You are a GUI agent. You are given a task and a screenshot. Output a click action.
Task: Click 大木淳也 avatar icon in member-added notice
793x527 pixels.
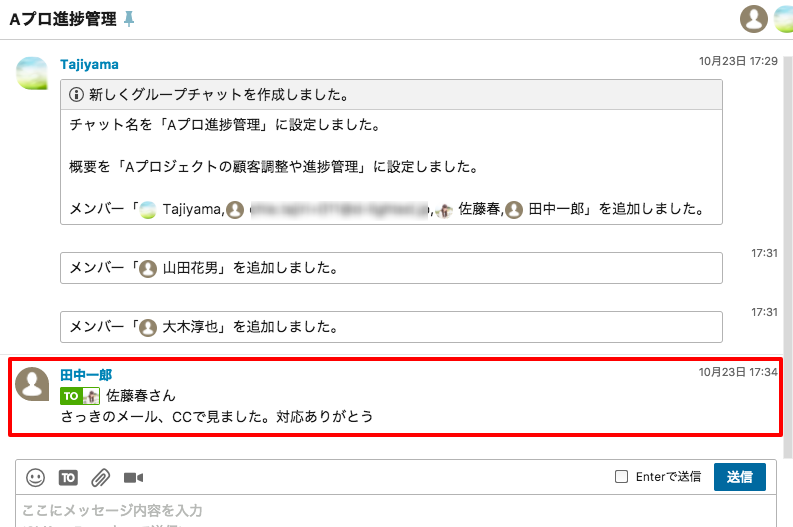tap(148, 328)
